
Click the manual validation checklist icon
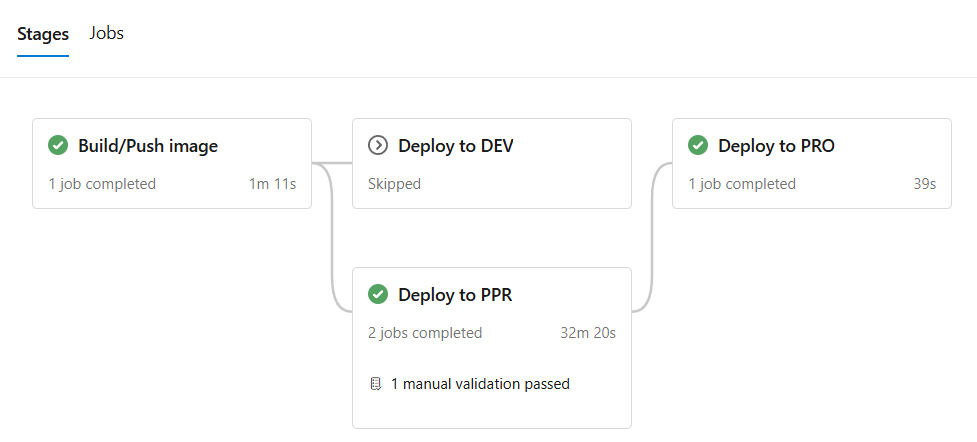(x=375, y=384)
